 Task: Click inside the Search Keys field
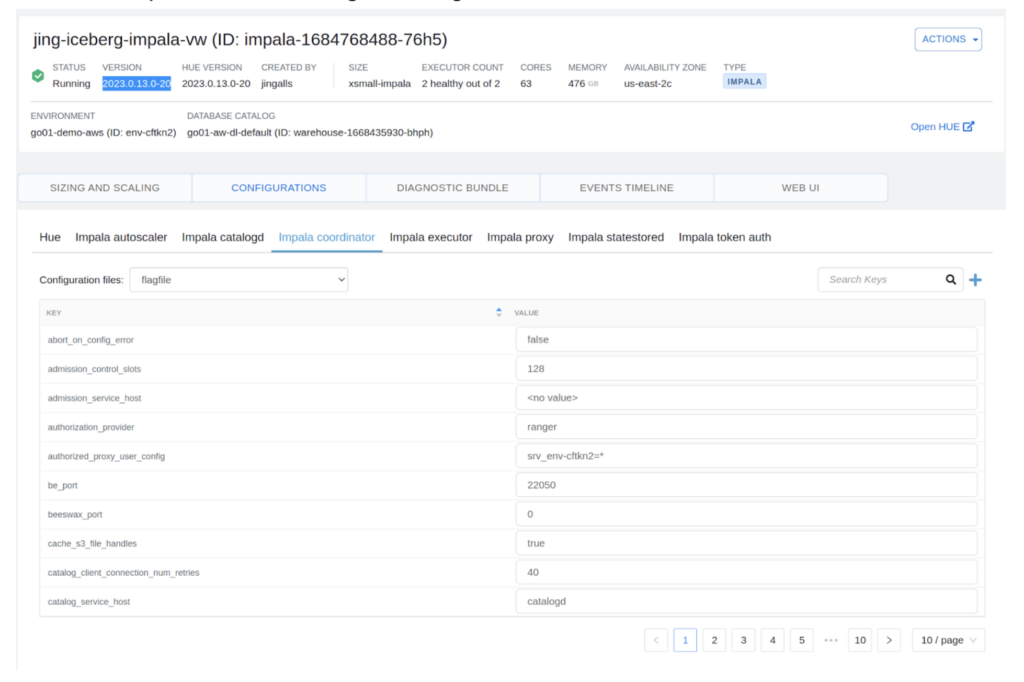pyautogui.click(x=880, y=279)
